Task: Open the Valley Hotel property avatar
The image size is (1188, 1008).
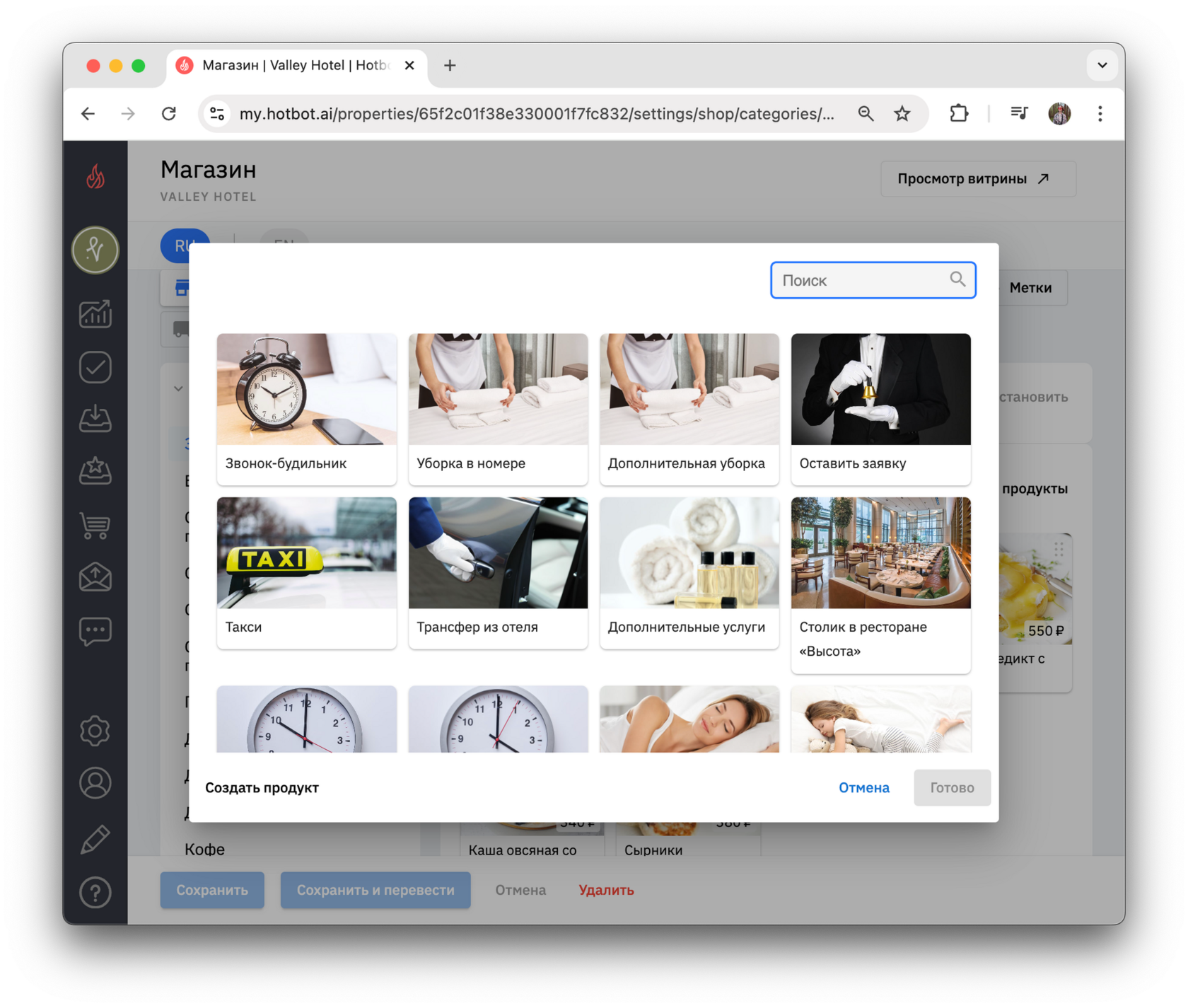Action: click(95, 250)
